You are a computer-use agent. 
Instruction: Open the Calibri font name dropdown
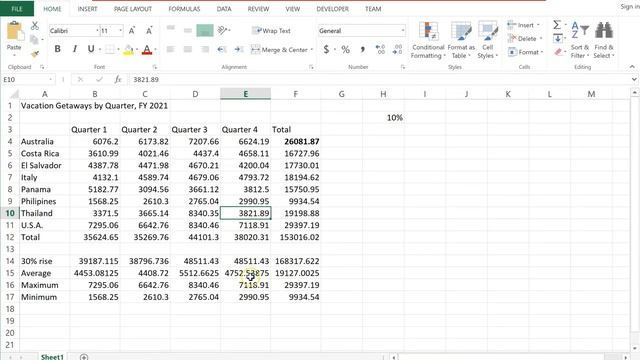97,31
